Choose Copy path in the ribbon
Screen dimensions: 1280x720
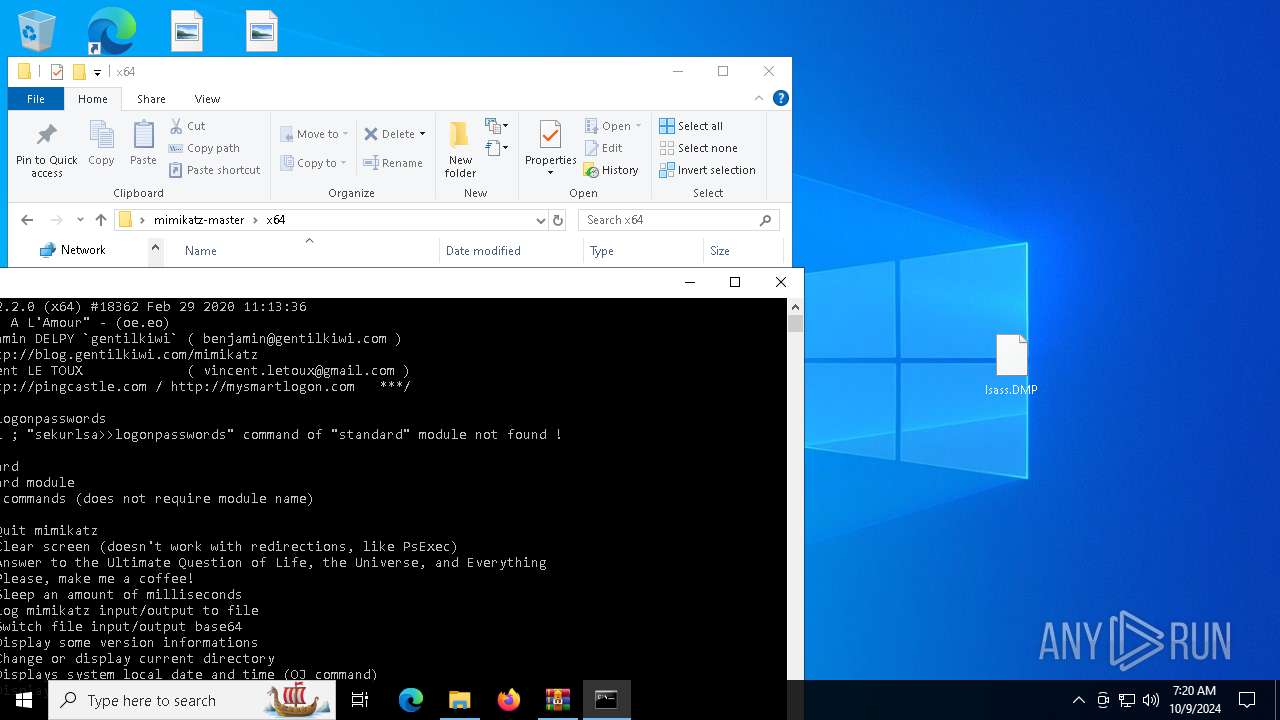point(204,148)
